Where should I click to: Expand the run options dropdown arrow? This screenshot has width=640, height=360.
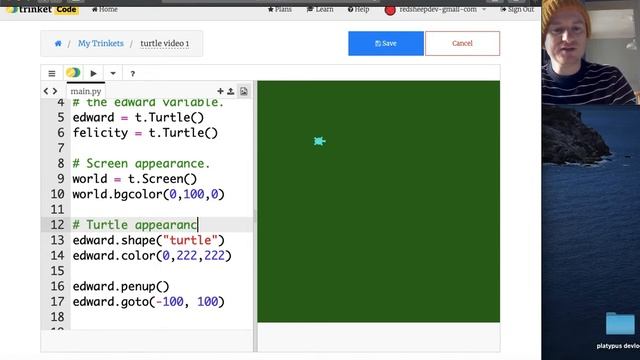(113, 73)
